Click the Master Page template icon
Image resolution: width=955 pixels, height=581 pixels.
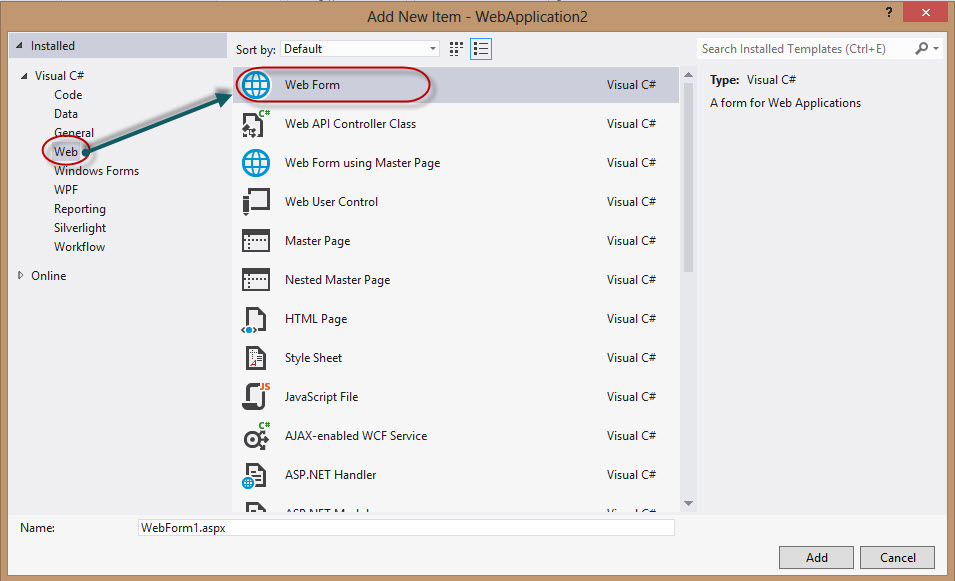tap(256, 240)
